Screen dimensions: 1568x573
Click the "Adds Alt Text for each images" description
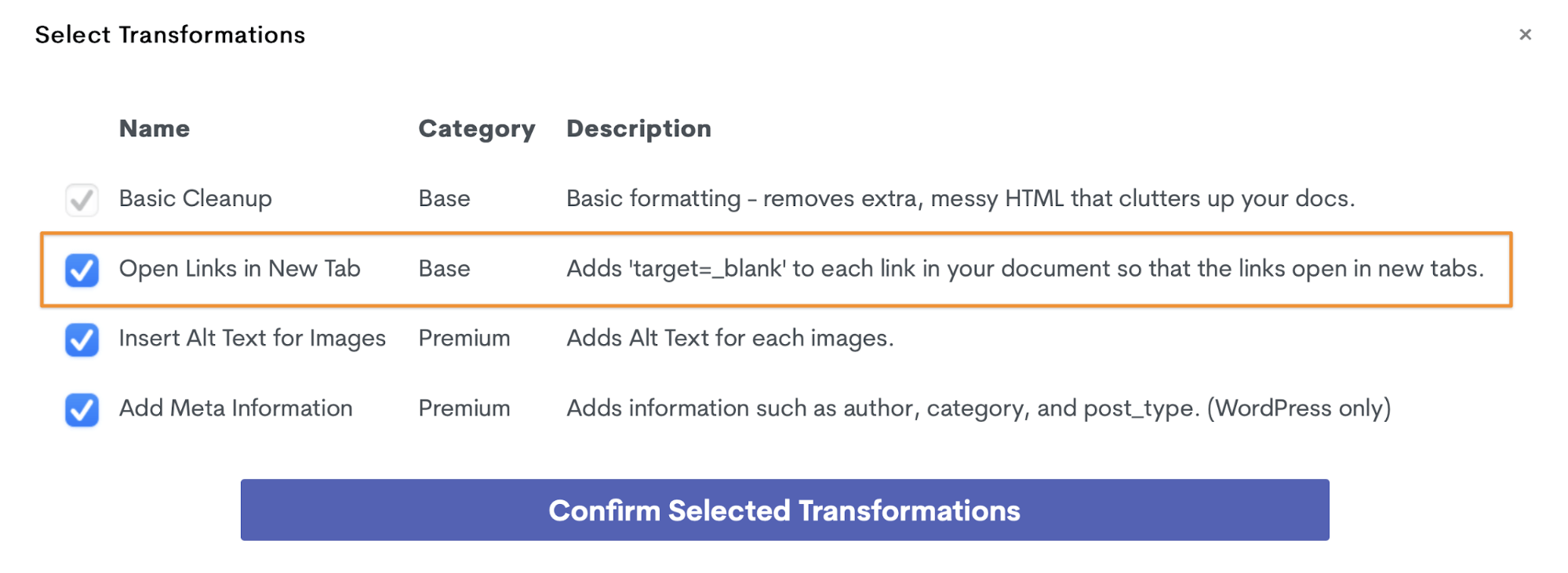click(x=729, y=339)
